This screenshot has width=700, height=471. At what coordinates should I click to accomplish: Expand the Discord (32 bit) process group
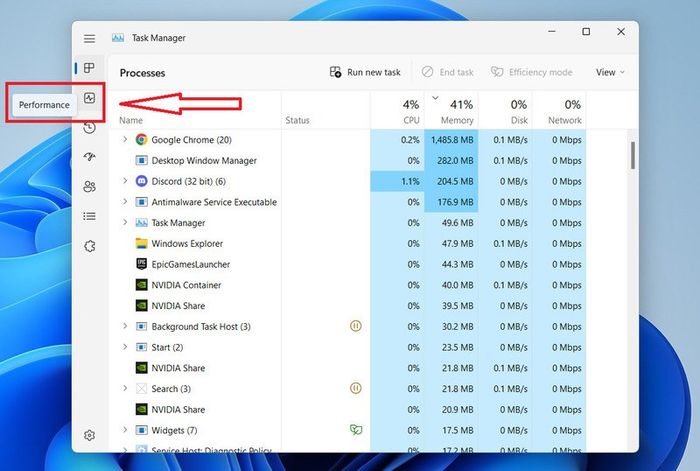(x=125, y=181)
